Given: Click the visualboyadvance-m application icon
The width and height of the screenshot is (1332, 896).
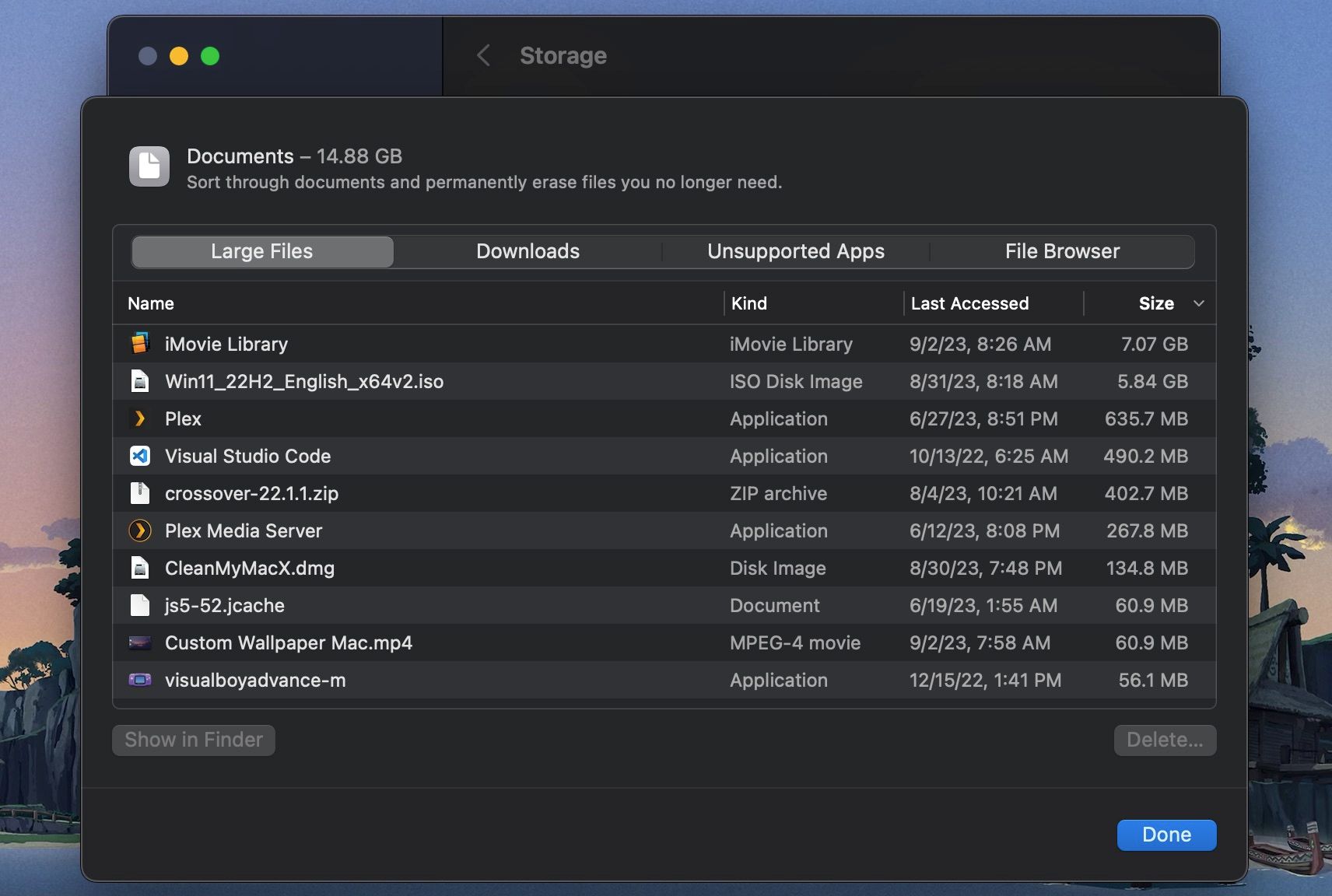Looking at the screenshot, I should coord(140,680).
